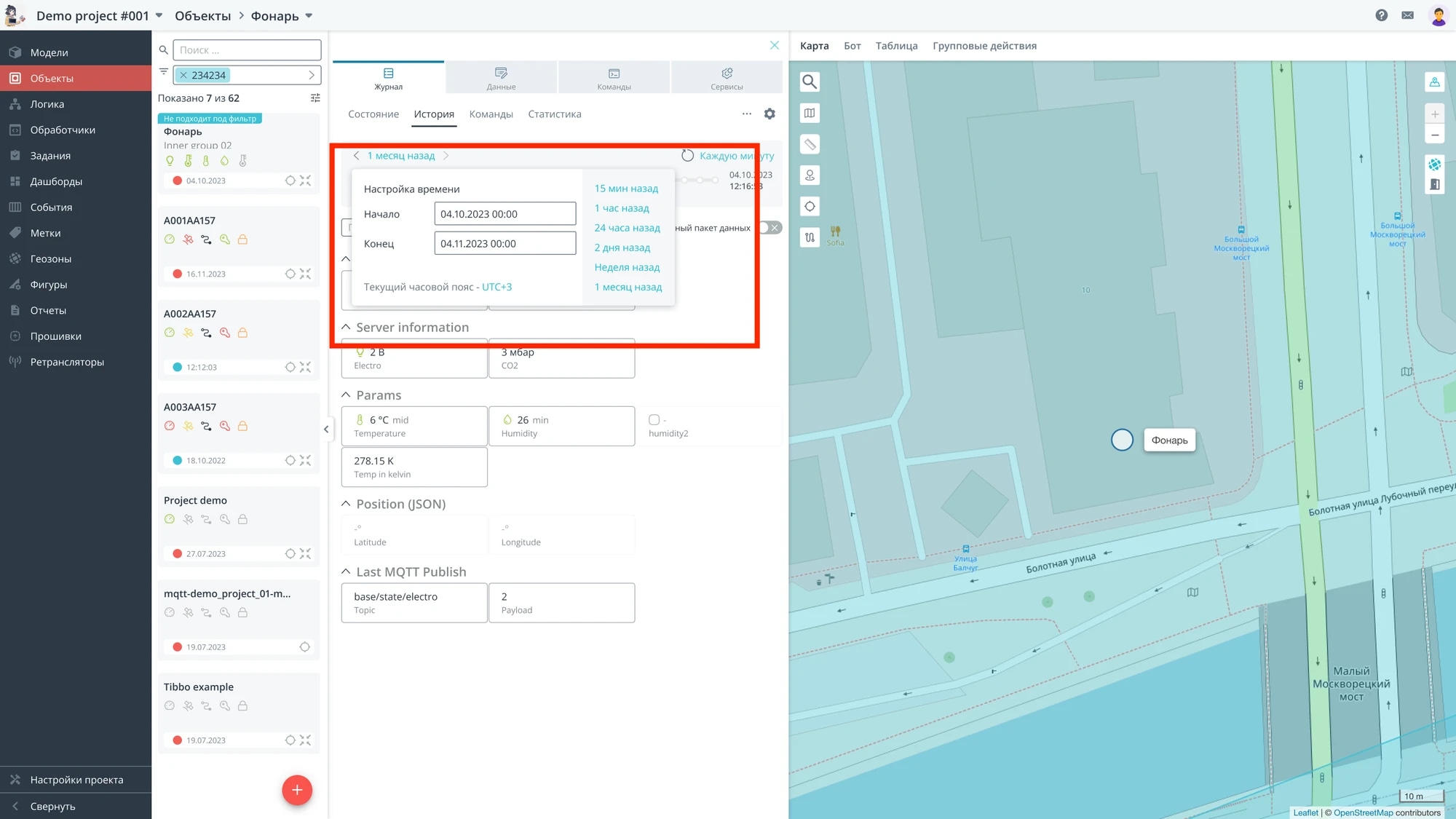This screenshot has width=1456, height=819.
Task: Select the map ruler measure tool
Action: coord(810,144)
